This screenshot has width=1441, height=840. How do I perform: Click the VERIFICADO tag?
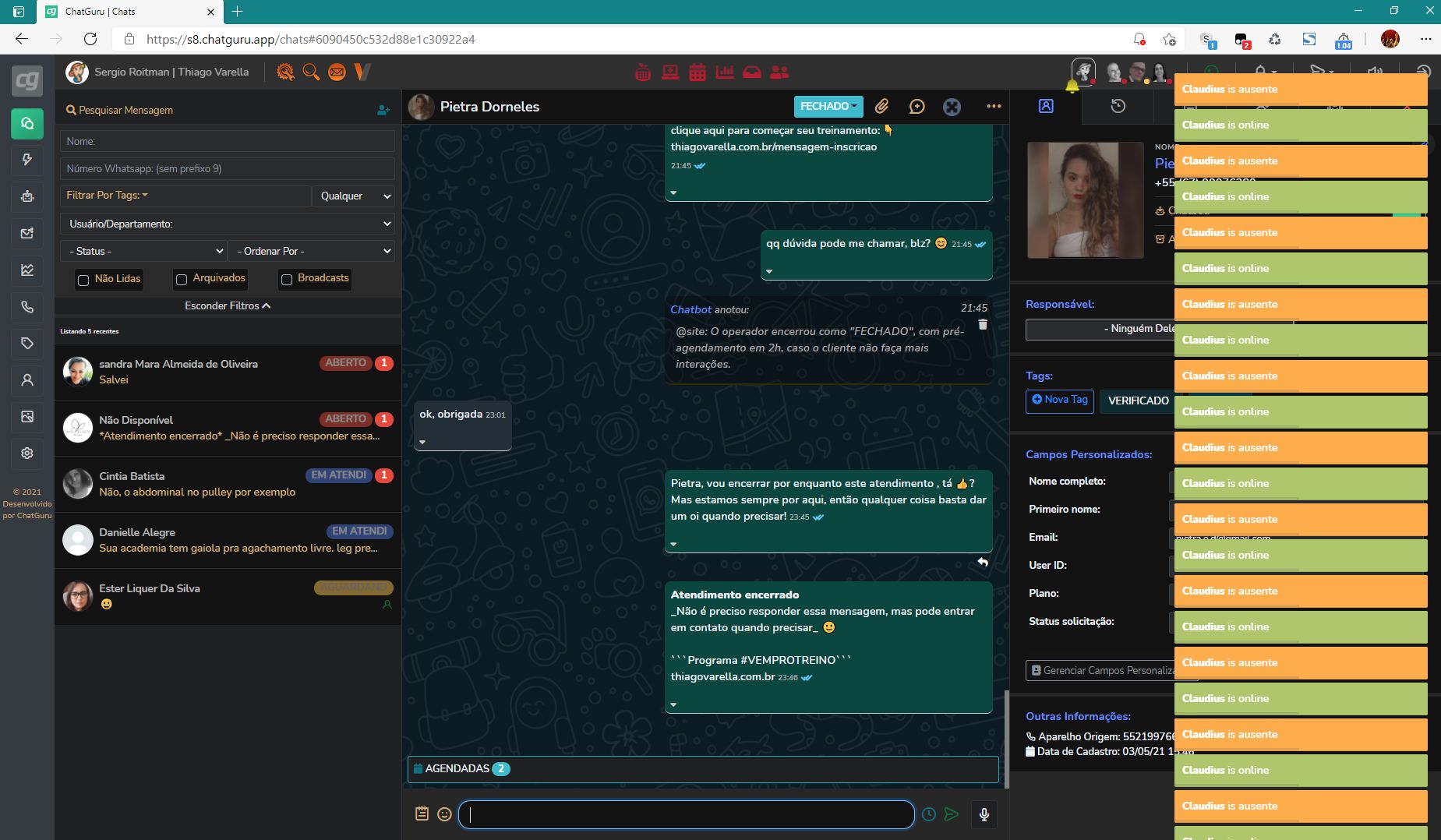pyautogui.click(x=1138, y=401)
